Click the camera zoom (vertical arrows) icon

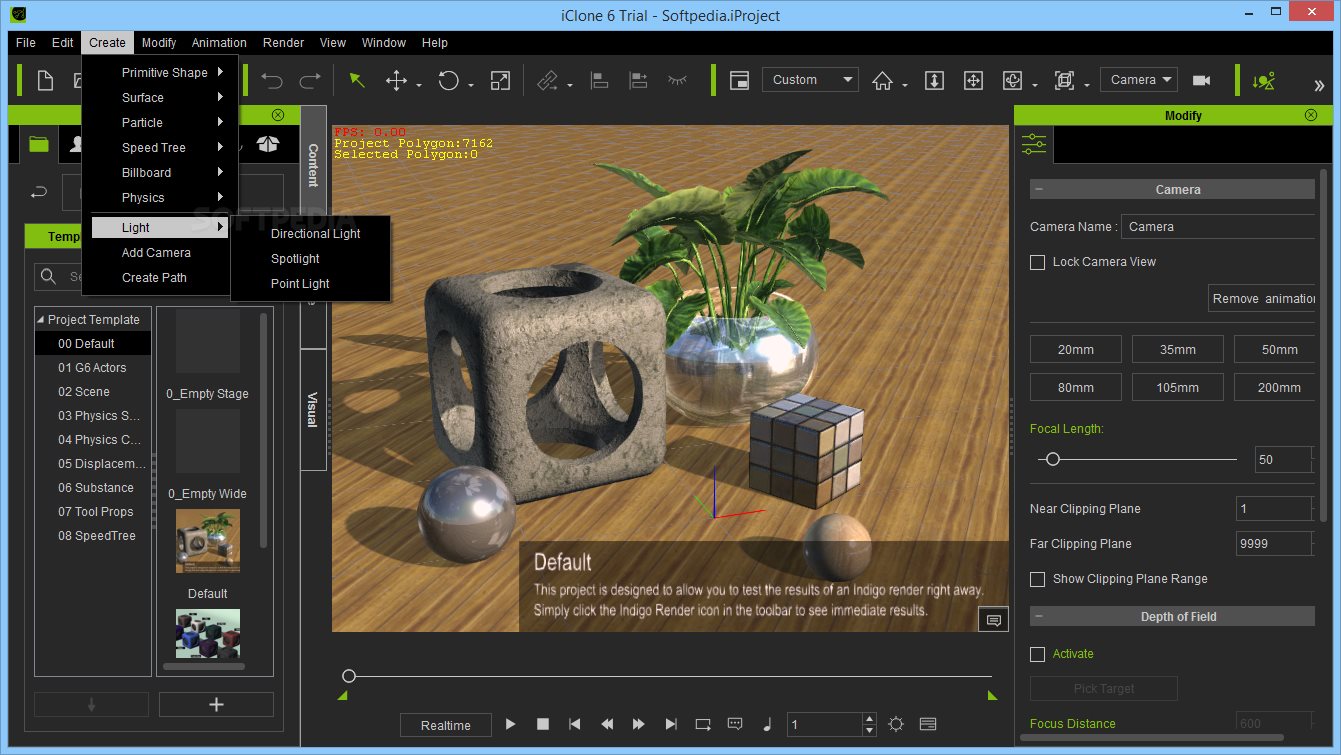[x=934, y=80]
